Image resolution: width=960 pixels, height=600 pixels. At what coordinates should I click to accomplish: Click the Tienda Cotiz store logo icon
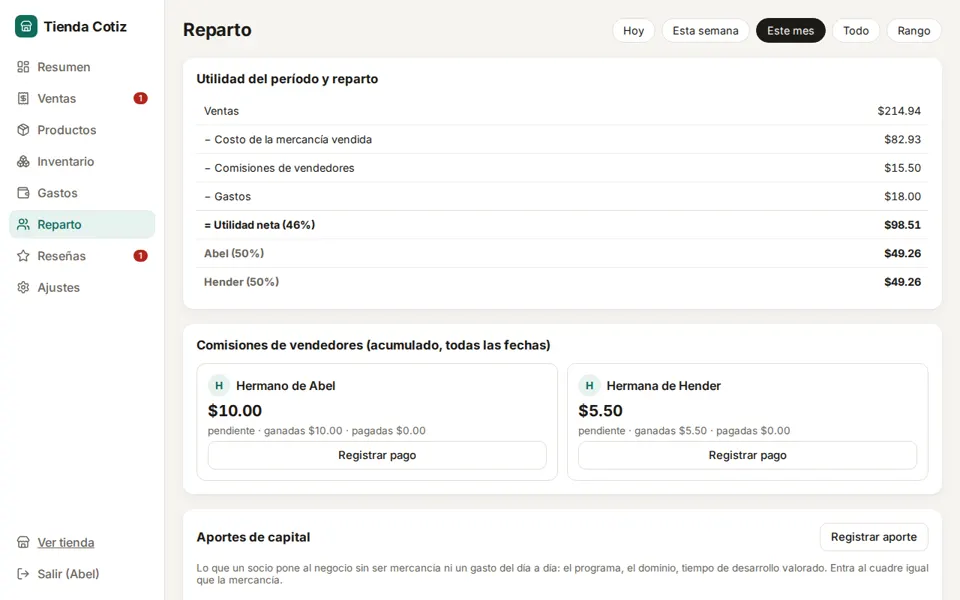[26, 26]
